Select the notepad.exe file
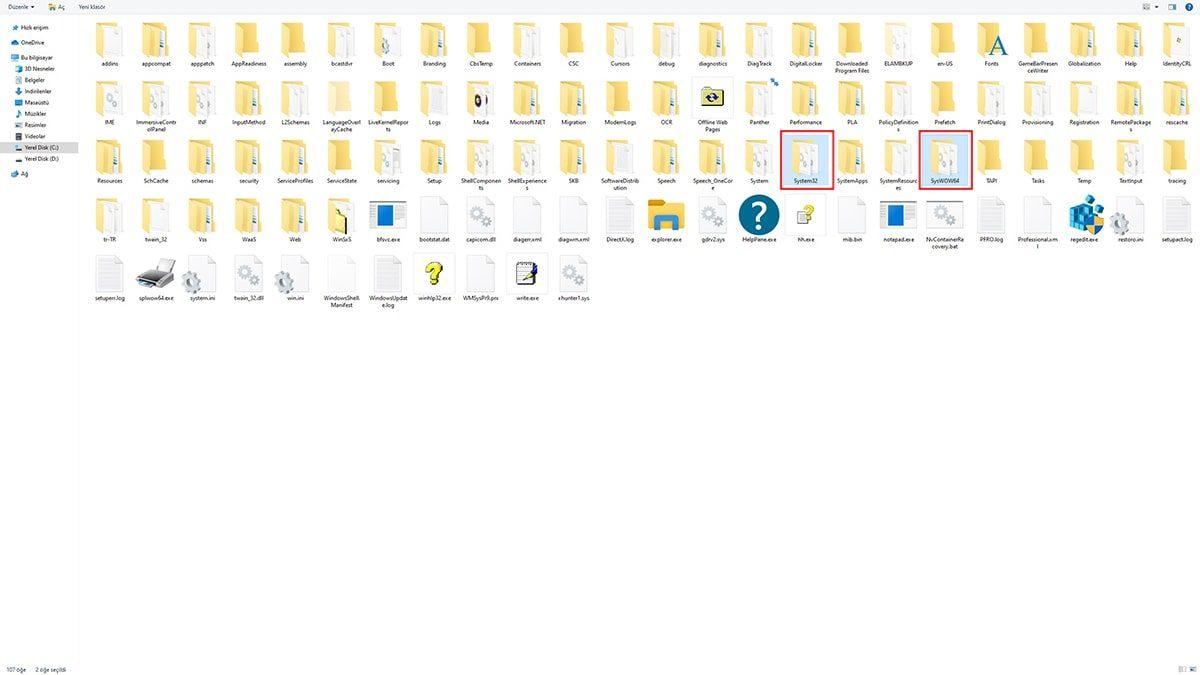The height and width of the screenshot is (675, 1200). (898, 216)
